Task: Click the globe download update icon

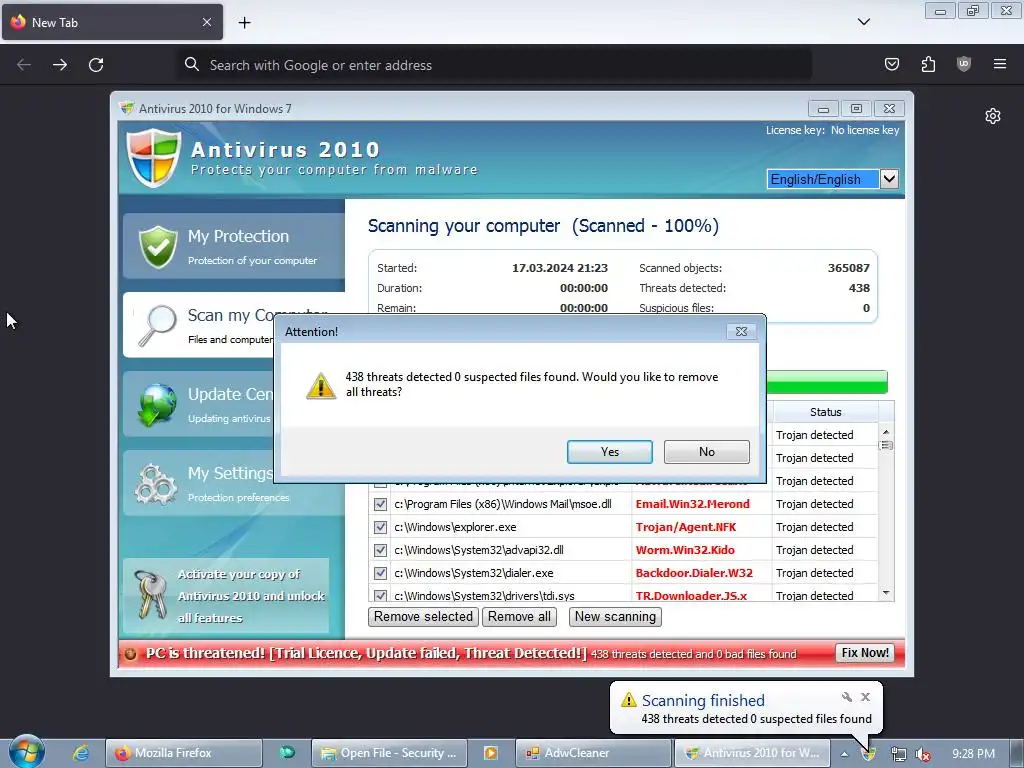Action: coord(157,404)
